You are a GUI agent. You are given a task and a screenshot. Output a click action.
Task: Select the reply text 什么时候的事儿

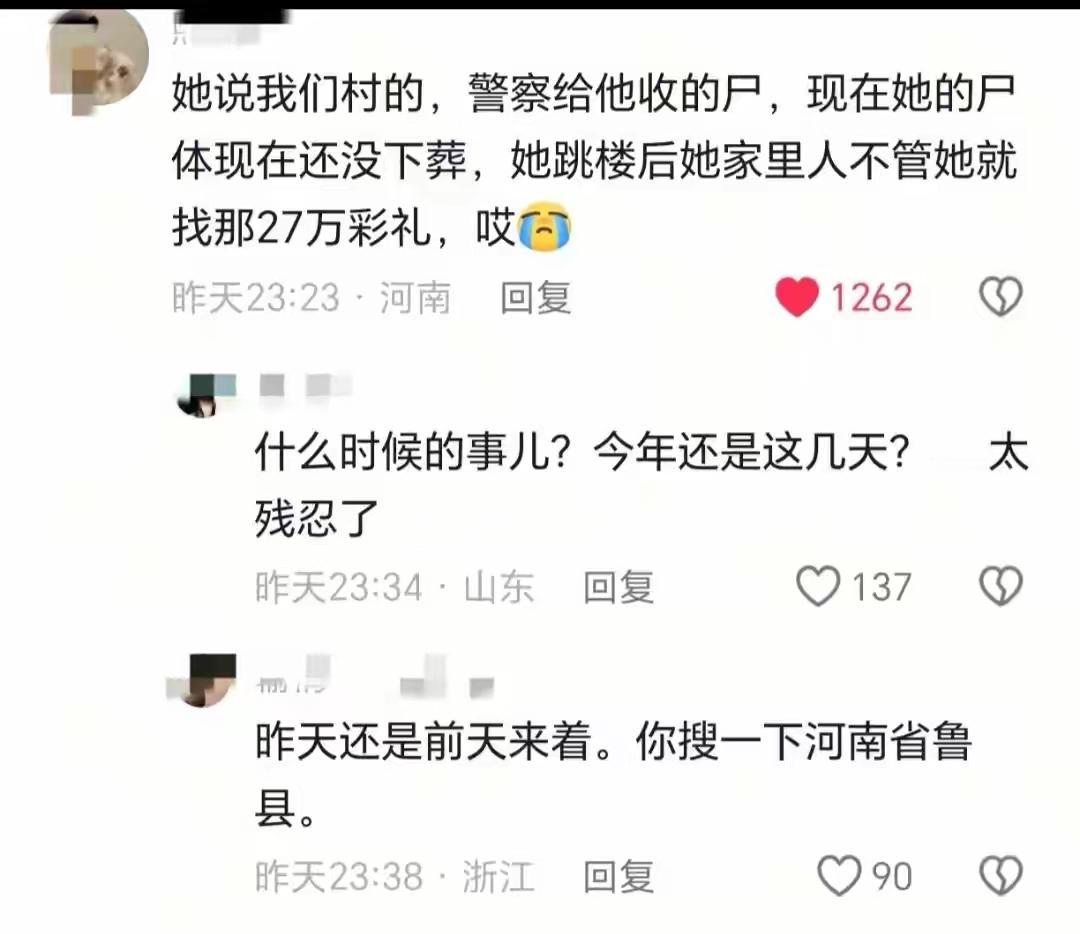tap(641, 486)
